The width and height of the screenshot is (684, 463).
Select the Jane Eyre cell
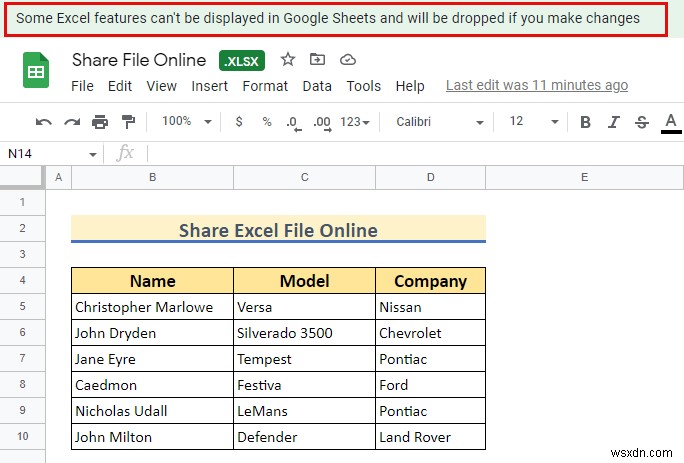[152, 359]
